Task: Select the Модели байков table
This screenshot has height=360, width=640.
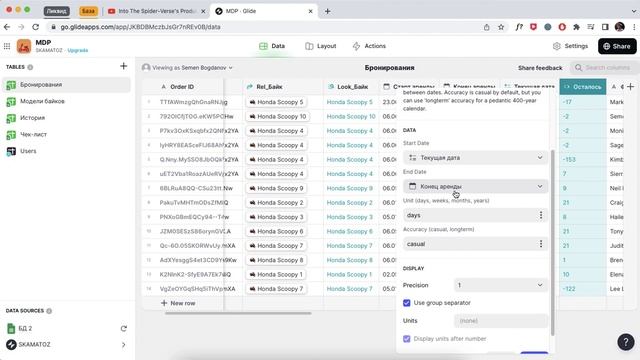Action: point(67,101)
